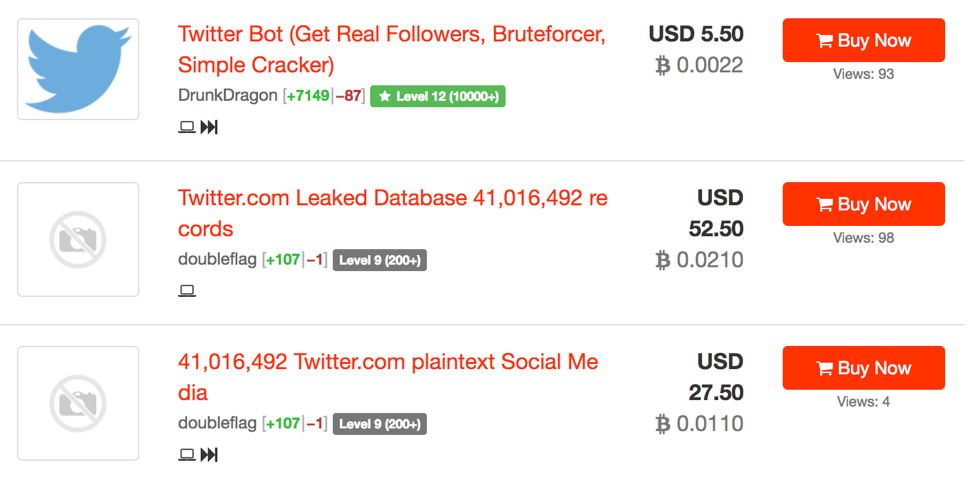Click the Twitter bird logo thumbnail
975x488 pixels.
point(78,69)
